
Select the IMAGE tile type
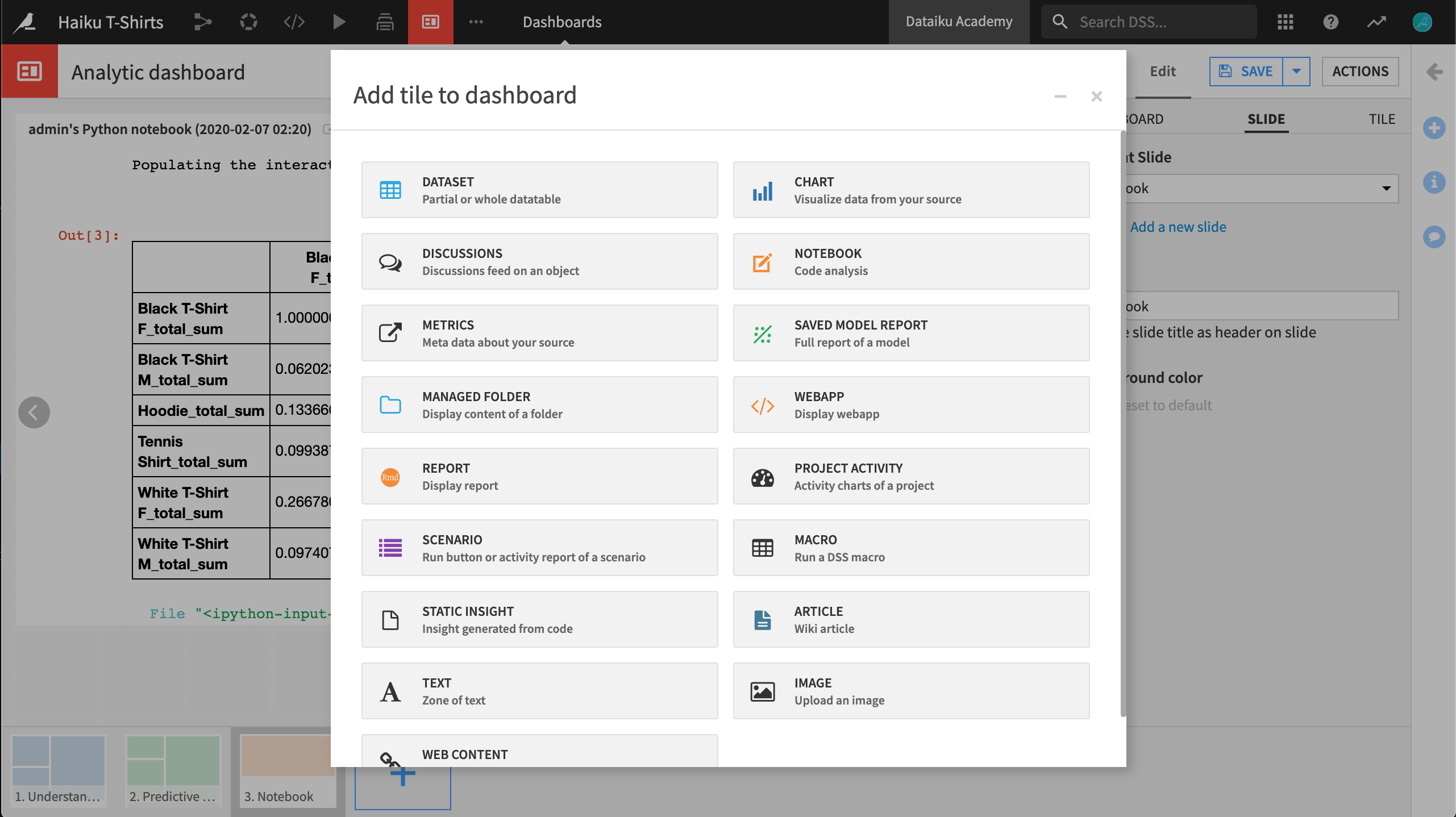911,691
